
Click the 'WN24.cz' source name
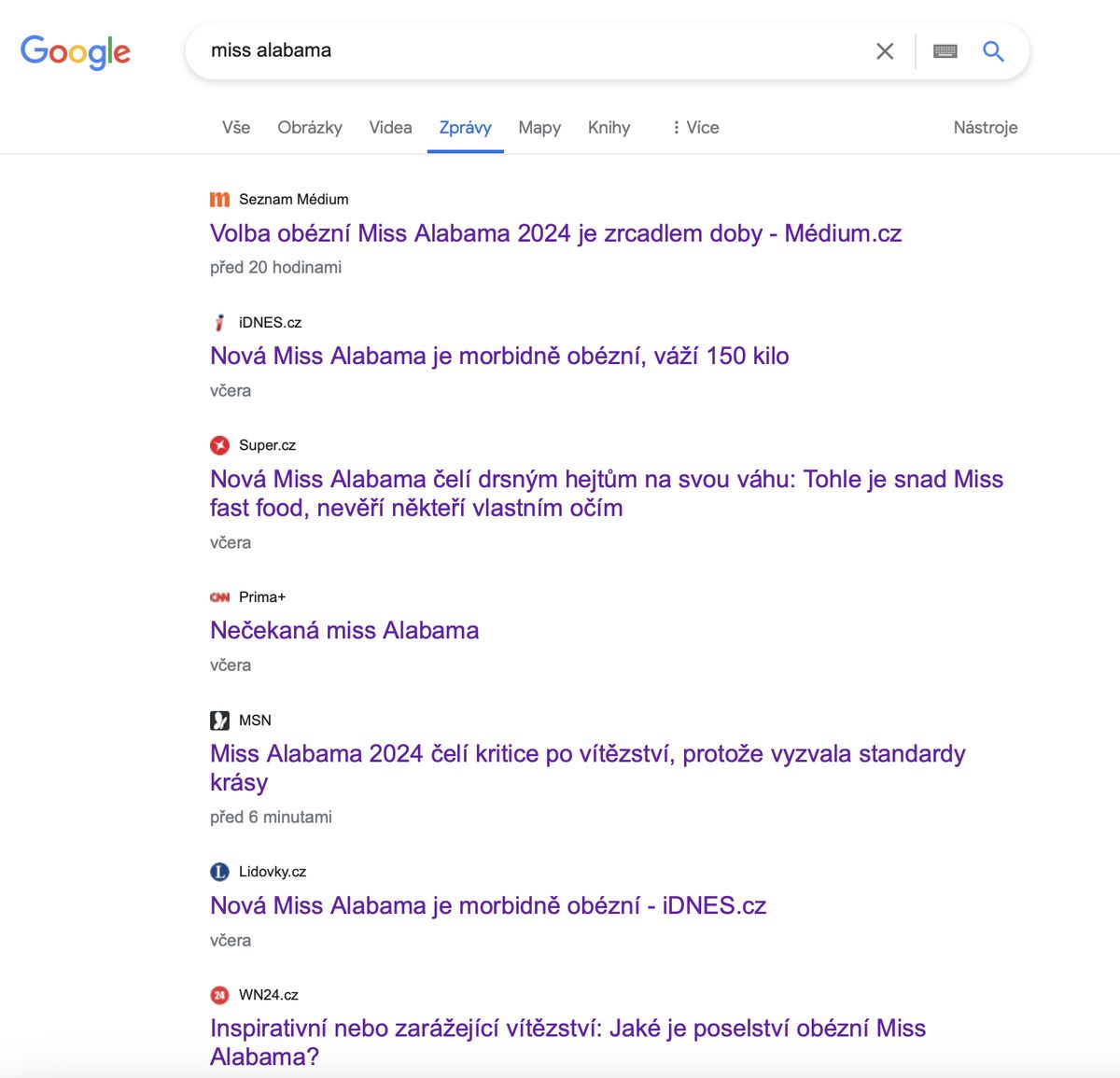point(269,995)
